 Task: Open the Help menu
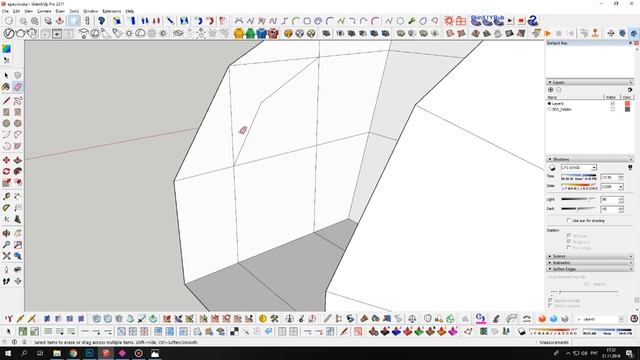[x=130, y=11]
